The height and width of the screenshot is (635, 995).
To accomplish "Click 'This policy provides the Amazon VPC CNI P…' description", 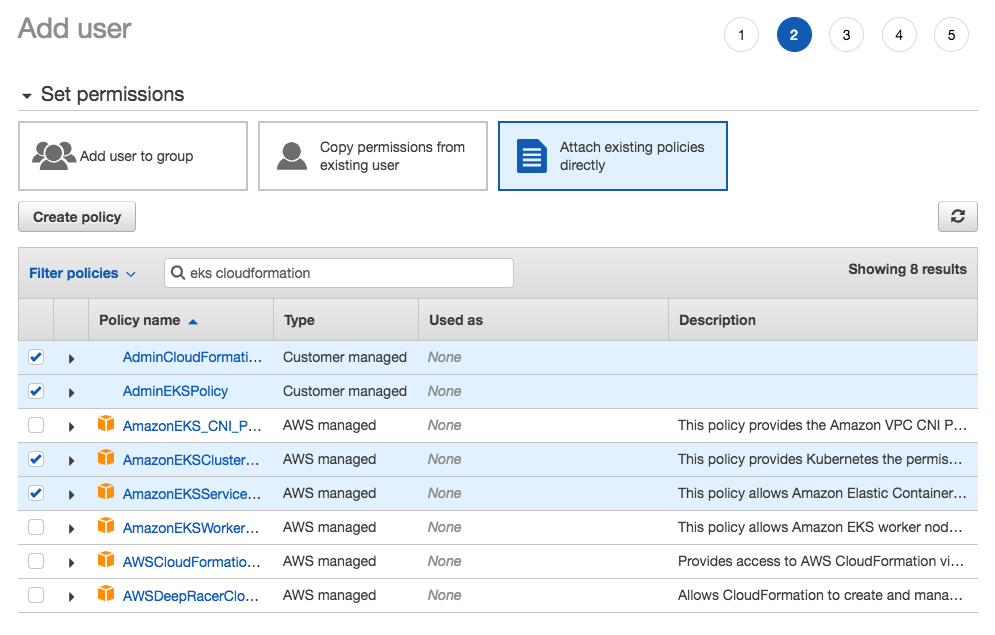I will click(x=822, y=425).
